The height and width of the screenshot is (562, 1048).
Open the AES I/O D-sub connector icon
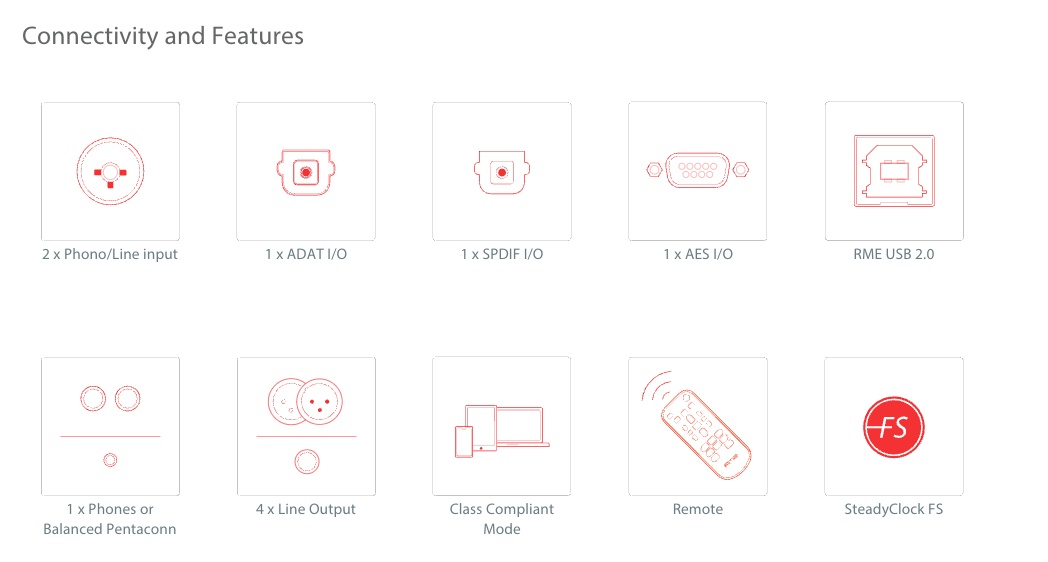[x=698, y=170]
